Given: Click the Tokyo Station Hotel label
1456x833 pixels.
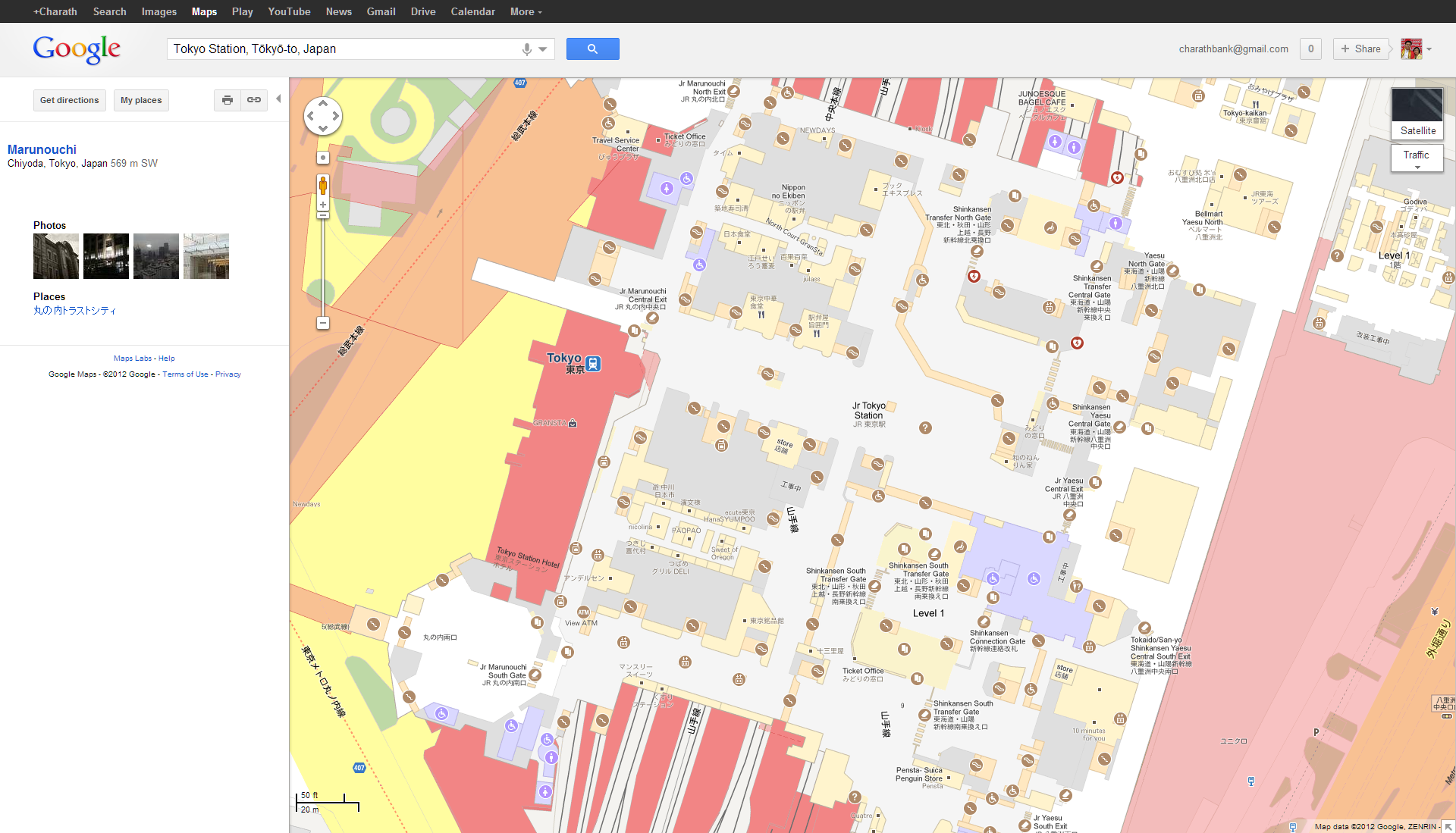Looking at the screenshot, I should click(x=528, y=557).
